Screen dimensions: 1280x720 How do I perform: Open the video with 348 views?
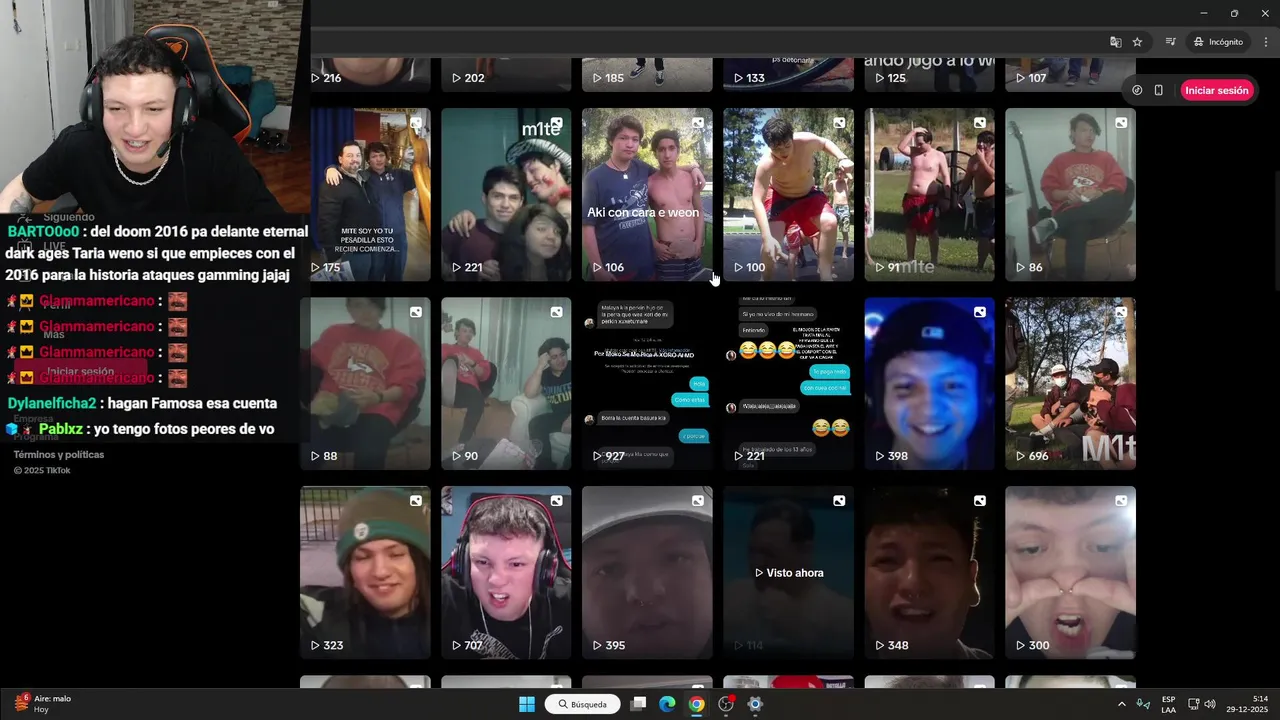[x=929, y=573]
